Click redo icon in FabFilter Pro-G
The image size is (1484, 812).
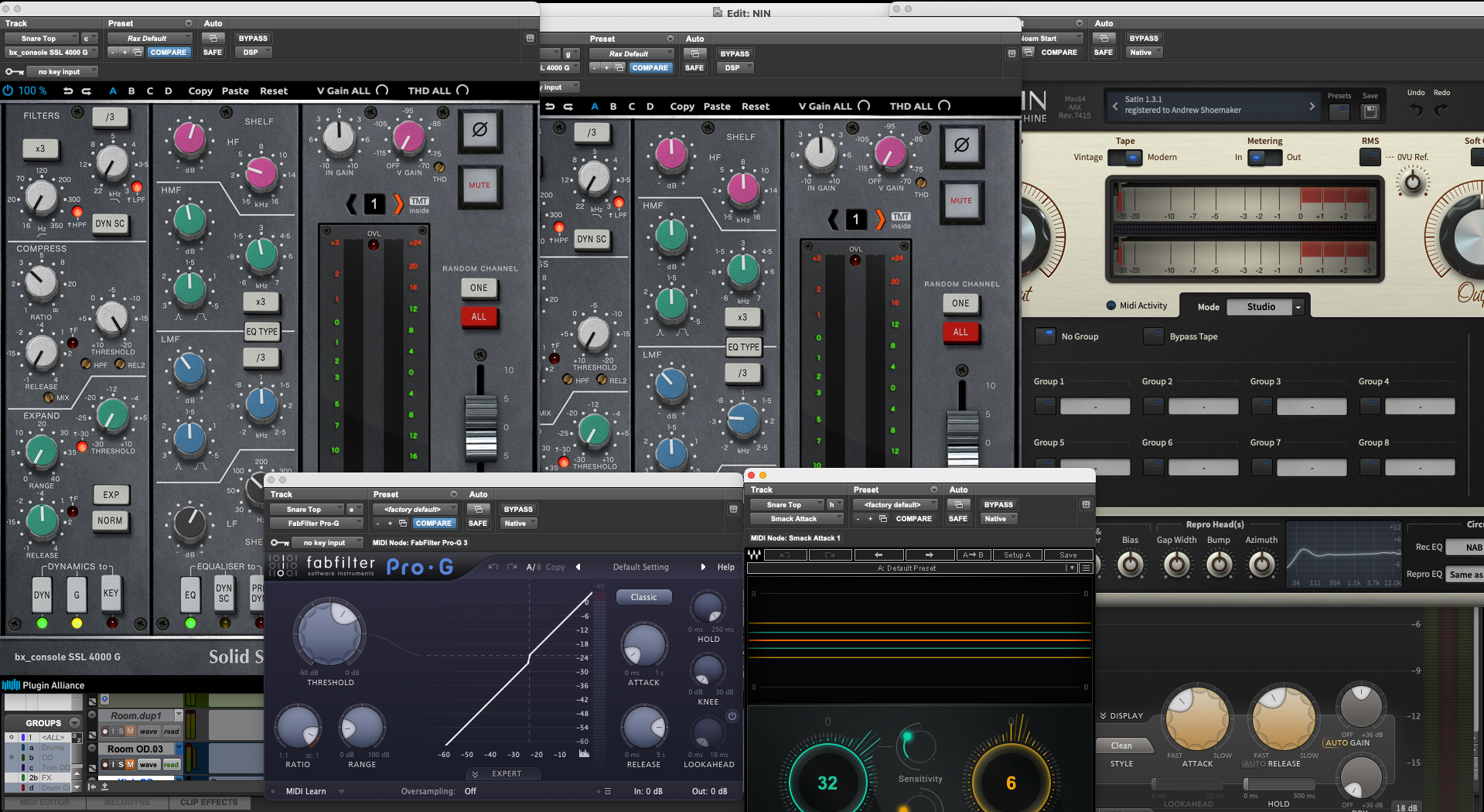point(512,567)
